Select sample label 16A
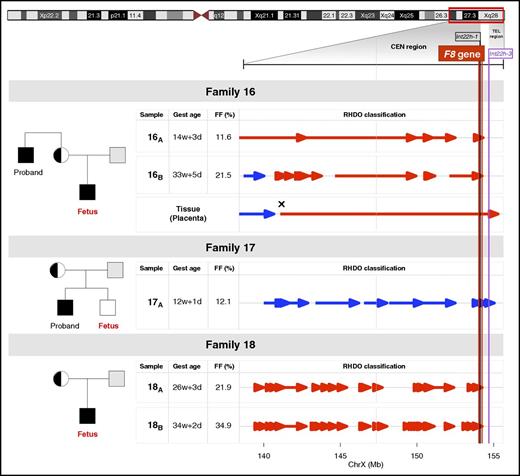This screenshot has height=476, width=520. tap(155, 137)
